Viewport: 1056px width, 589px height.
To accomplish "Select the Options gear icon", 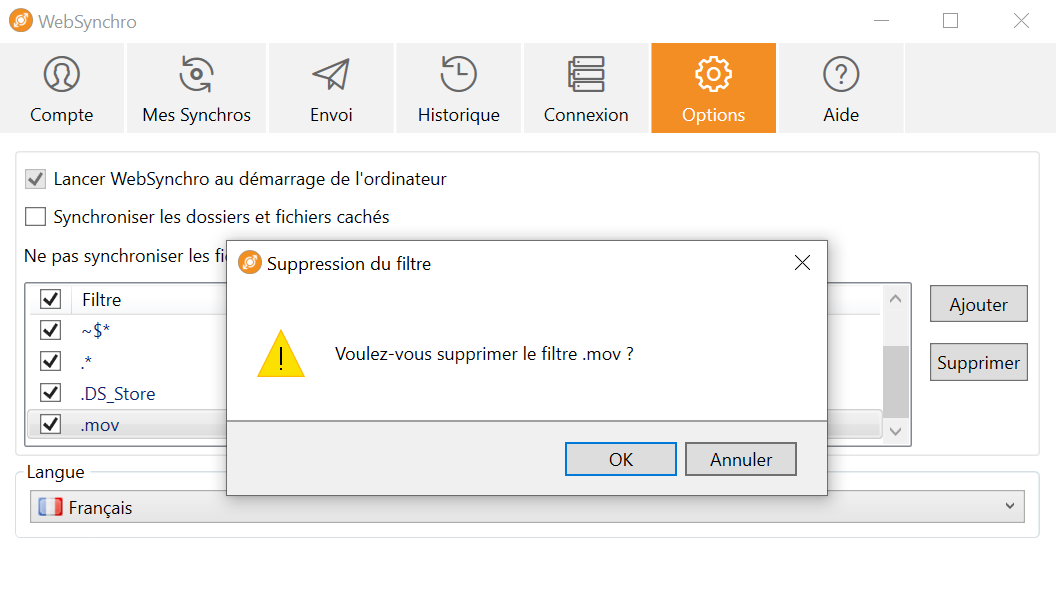I will pos(713,74).
